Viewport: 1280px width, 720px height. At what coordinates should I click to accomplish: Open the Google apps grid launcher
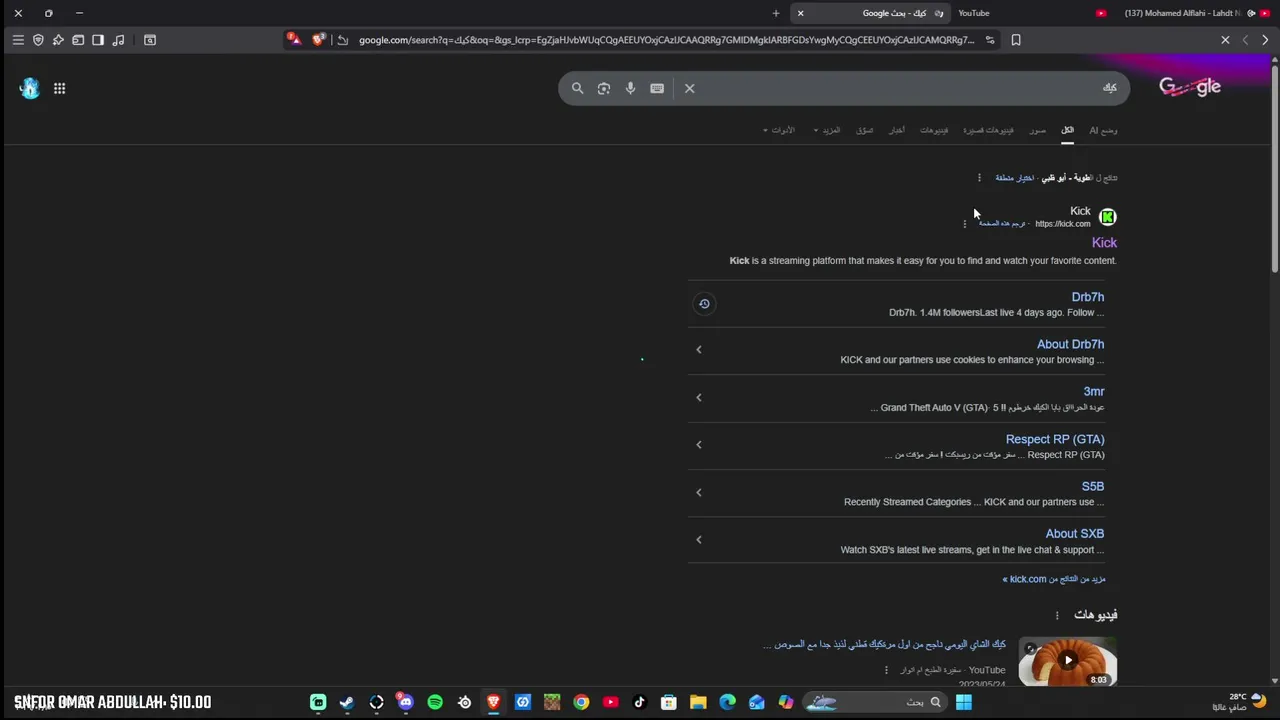click(59, 88)
